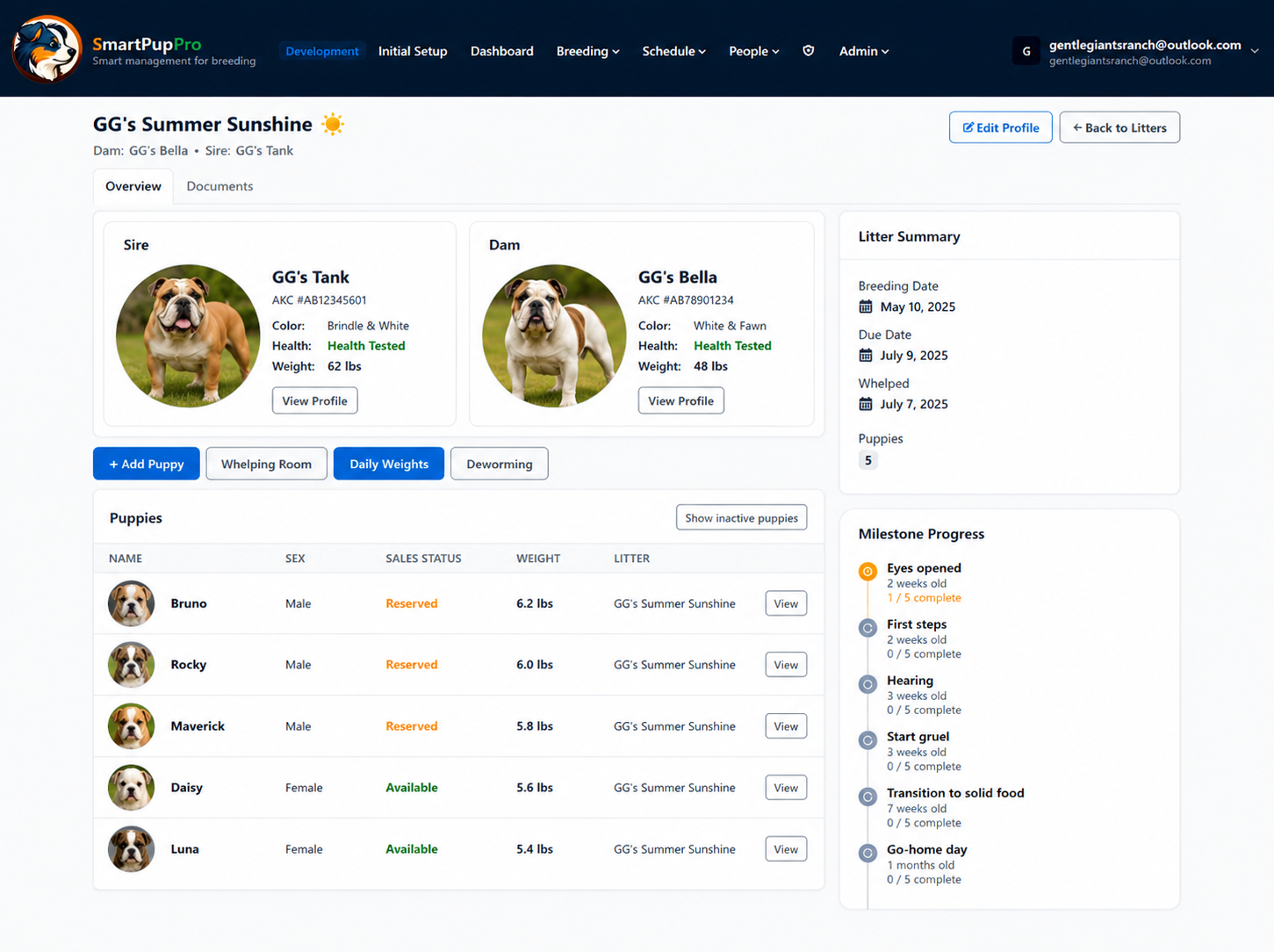1274x952 pixels.
Task: Go to Initial Setup
Action: pyautogui.click(x=413, y=51)
